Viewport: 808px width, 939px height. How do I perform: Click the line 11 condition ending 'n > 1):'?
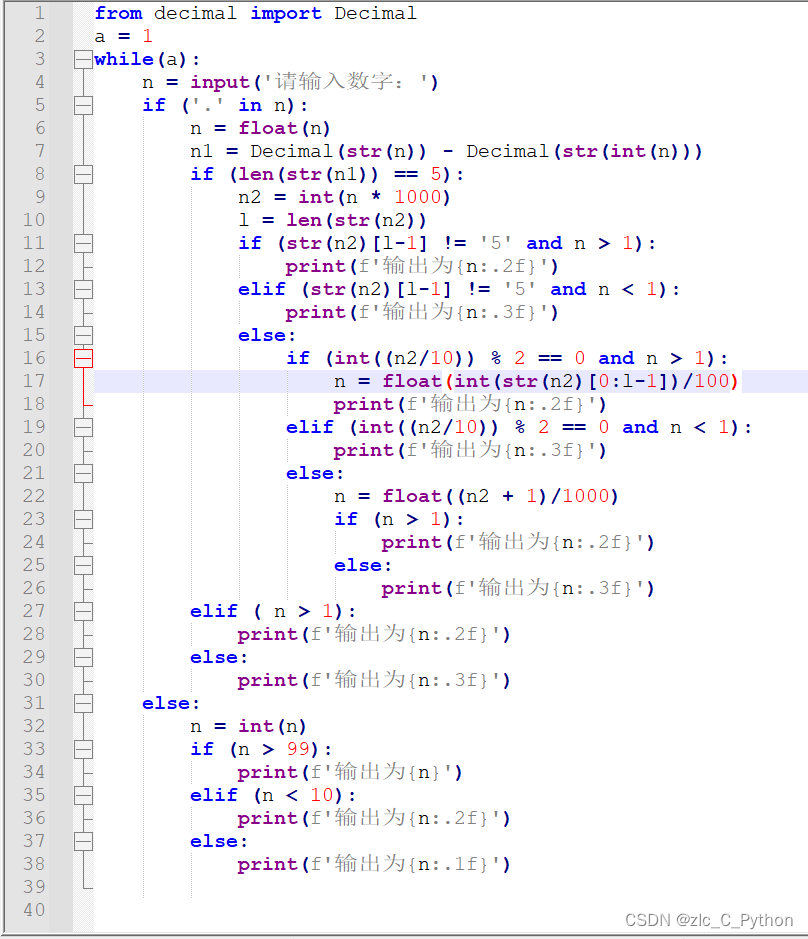[x=447, y=243]
